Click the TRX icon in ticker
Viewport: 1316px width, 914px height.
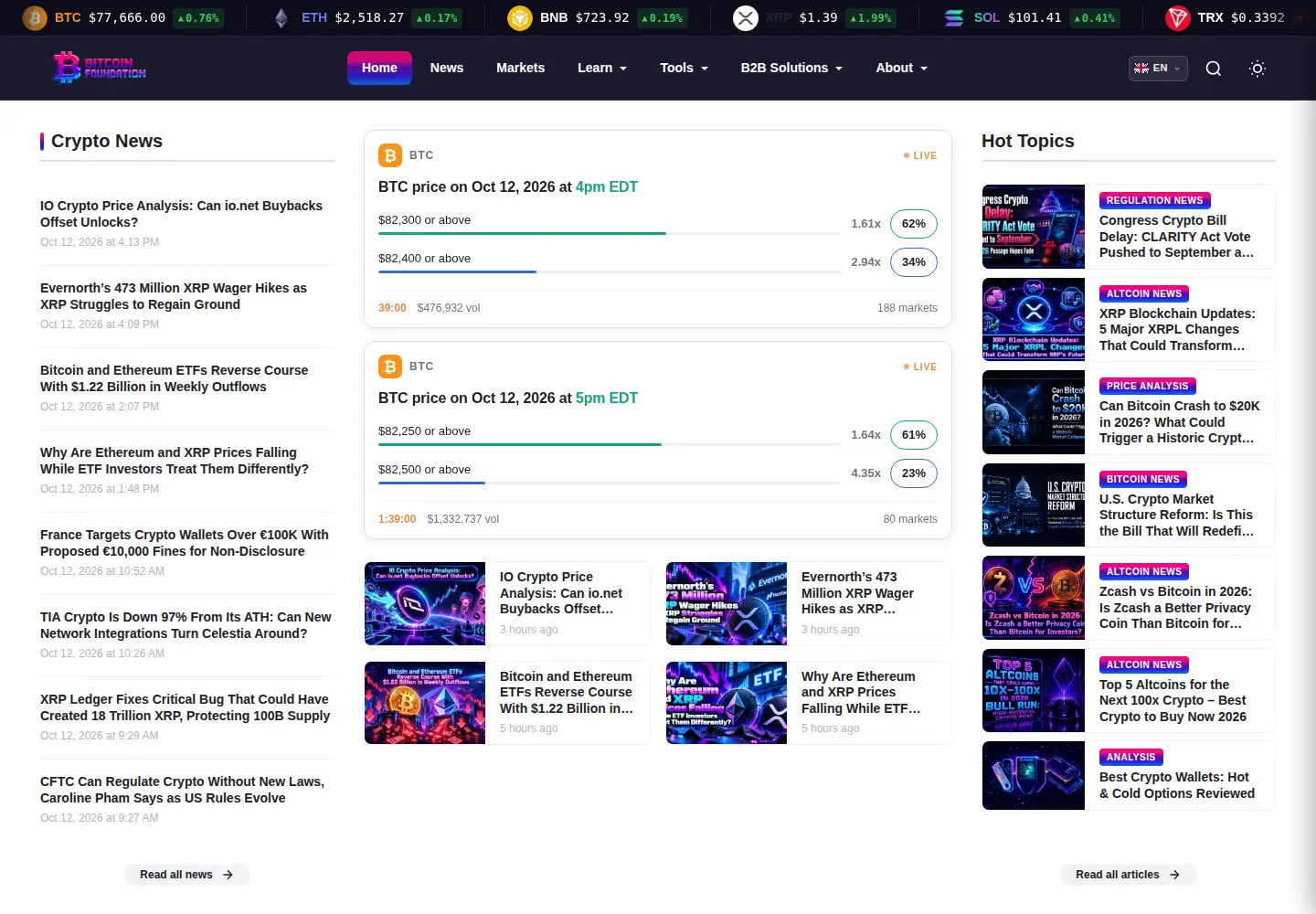pos(1178,17)
